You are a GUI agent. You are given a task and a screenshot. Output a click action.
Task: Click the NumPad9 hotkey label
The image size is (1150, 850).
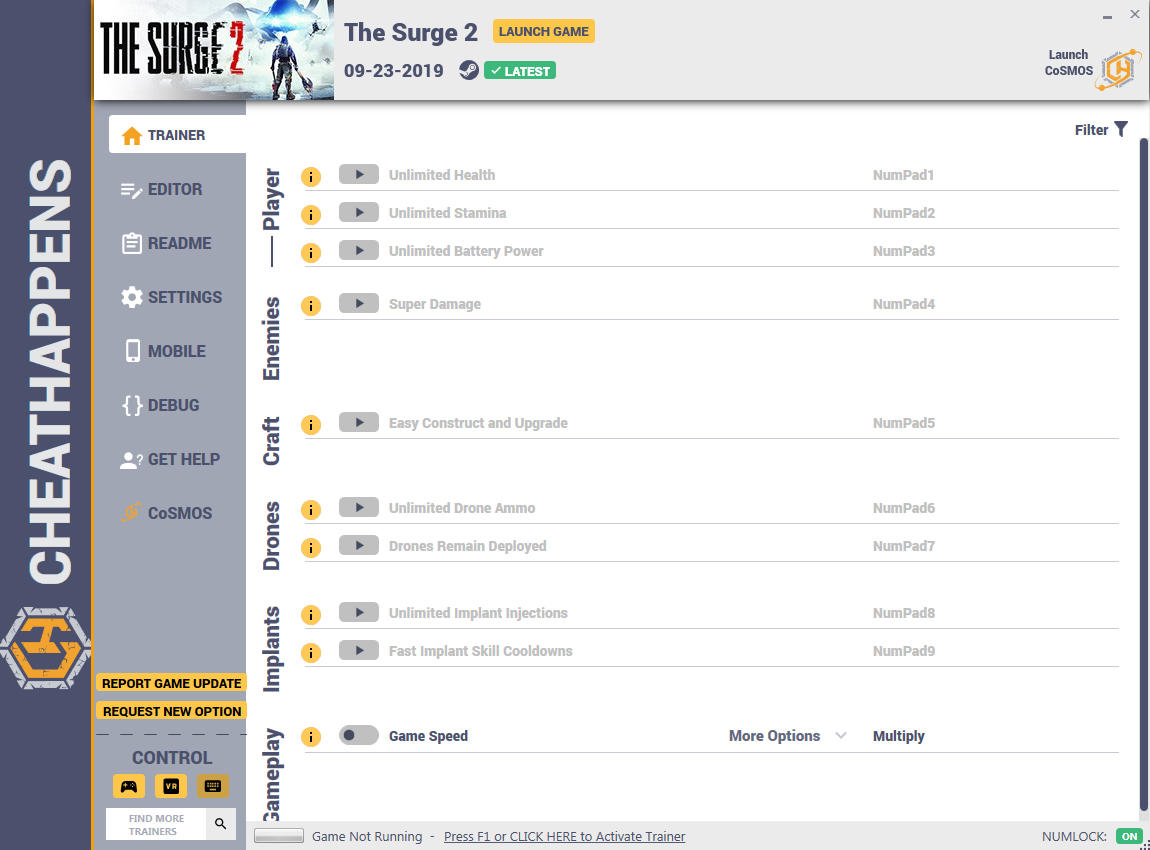tap(904, 651)
